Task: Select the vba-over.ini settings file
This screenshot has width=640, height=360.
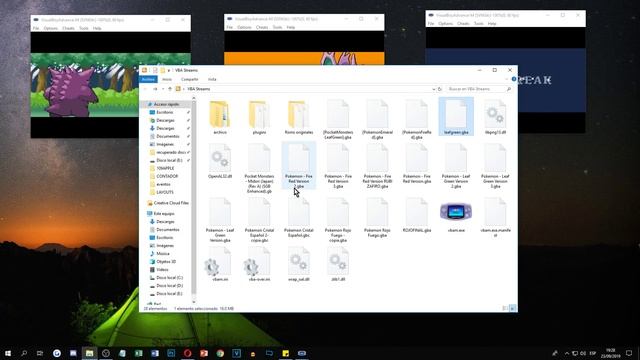Action: point(259,264)
